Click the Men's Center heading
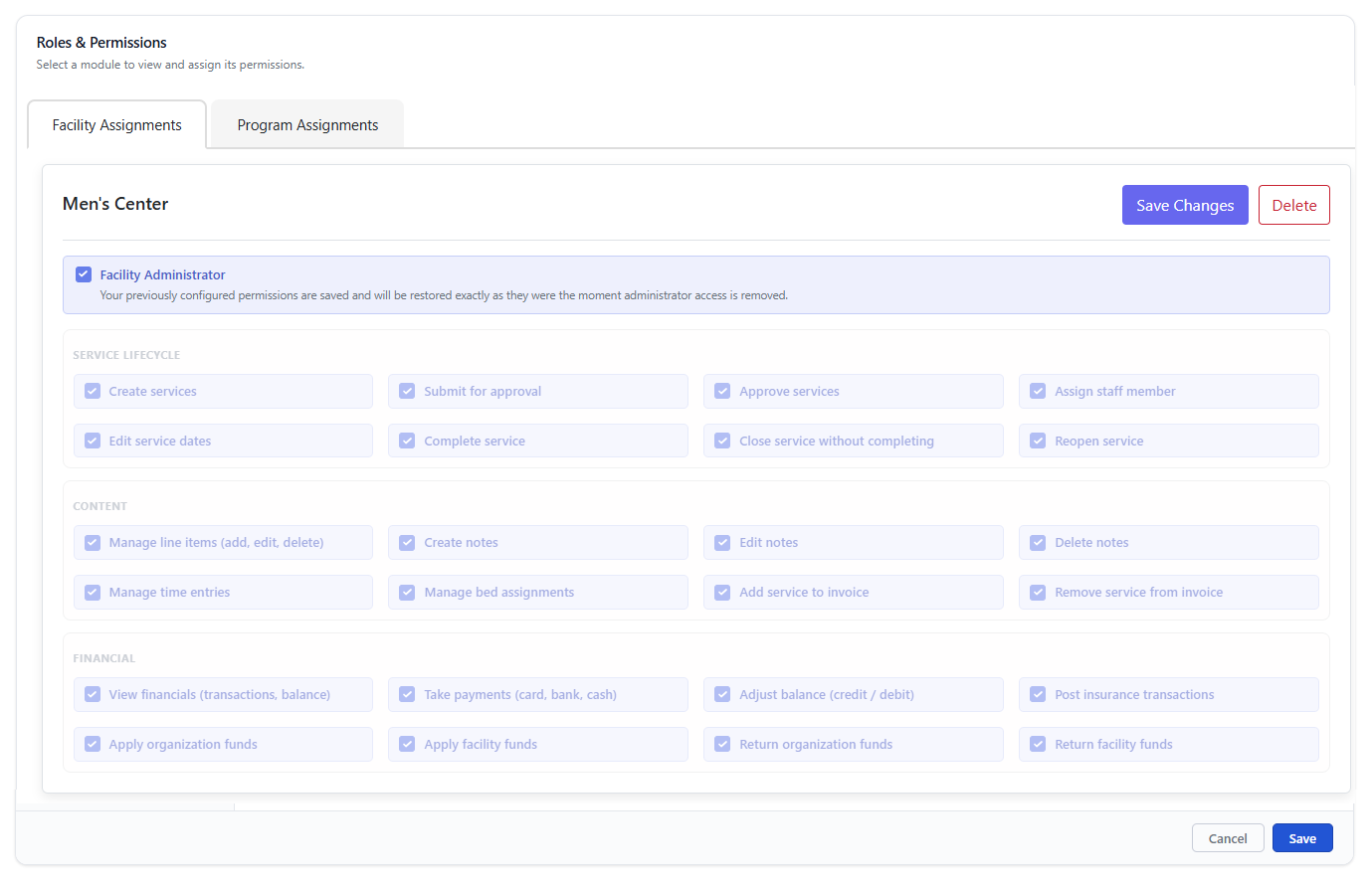 (115, 204)
